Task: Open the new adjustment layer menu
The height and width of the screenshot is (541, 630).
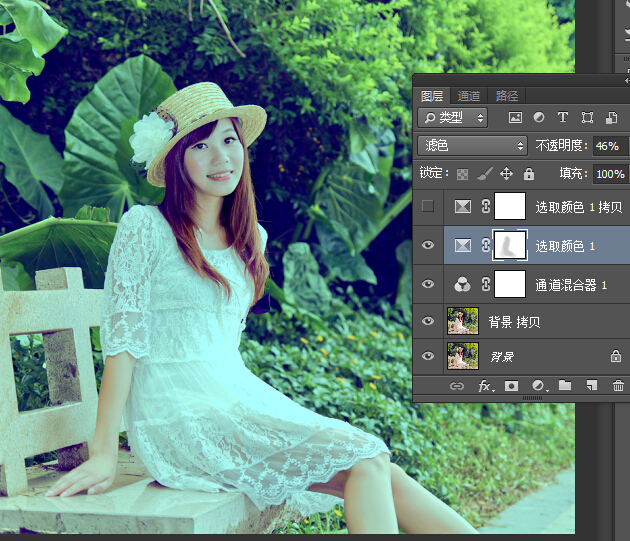Action: 538,386
